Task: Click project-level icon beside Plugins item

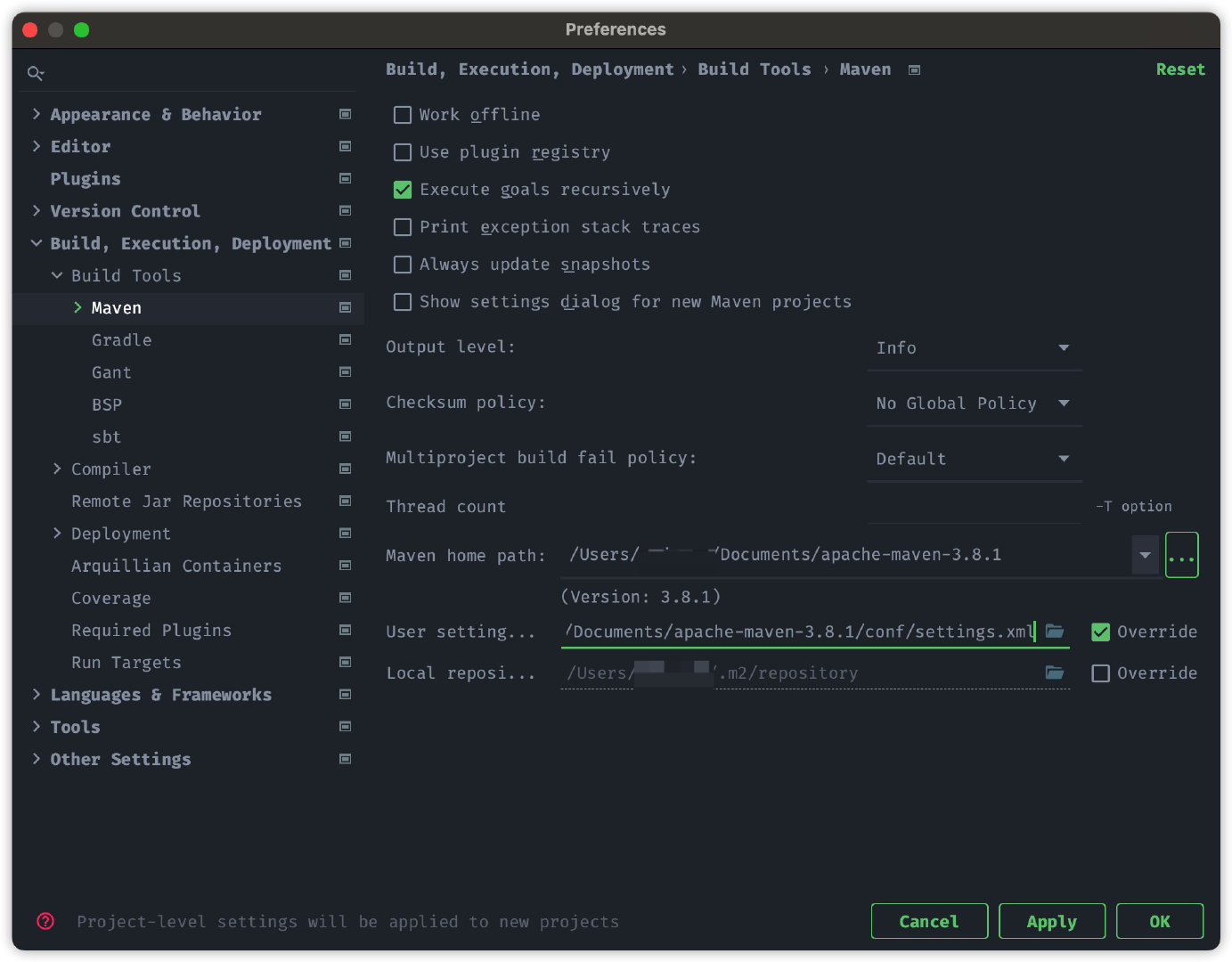Action: (345, 178)
